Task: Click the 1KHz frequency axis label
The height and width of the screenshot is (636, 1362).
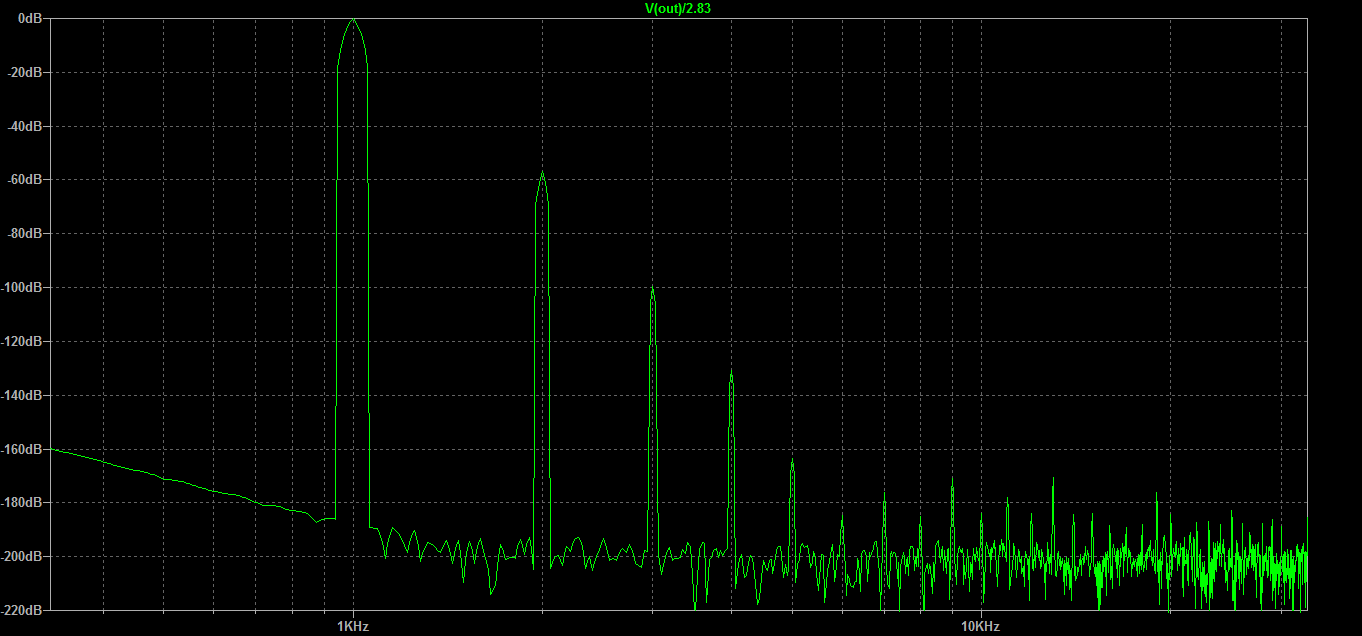Action: pos(353,626)
